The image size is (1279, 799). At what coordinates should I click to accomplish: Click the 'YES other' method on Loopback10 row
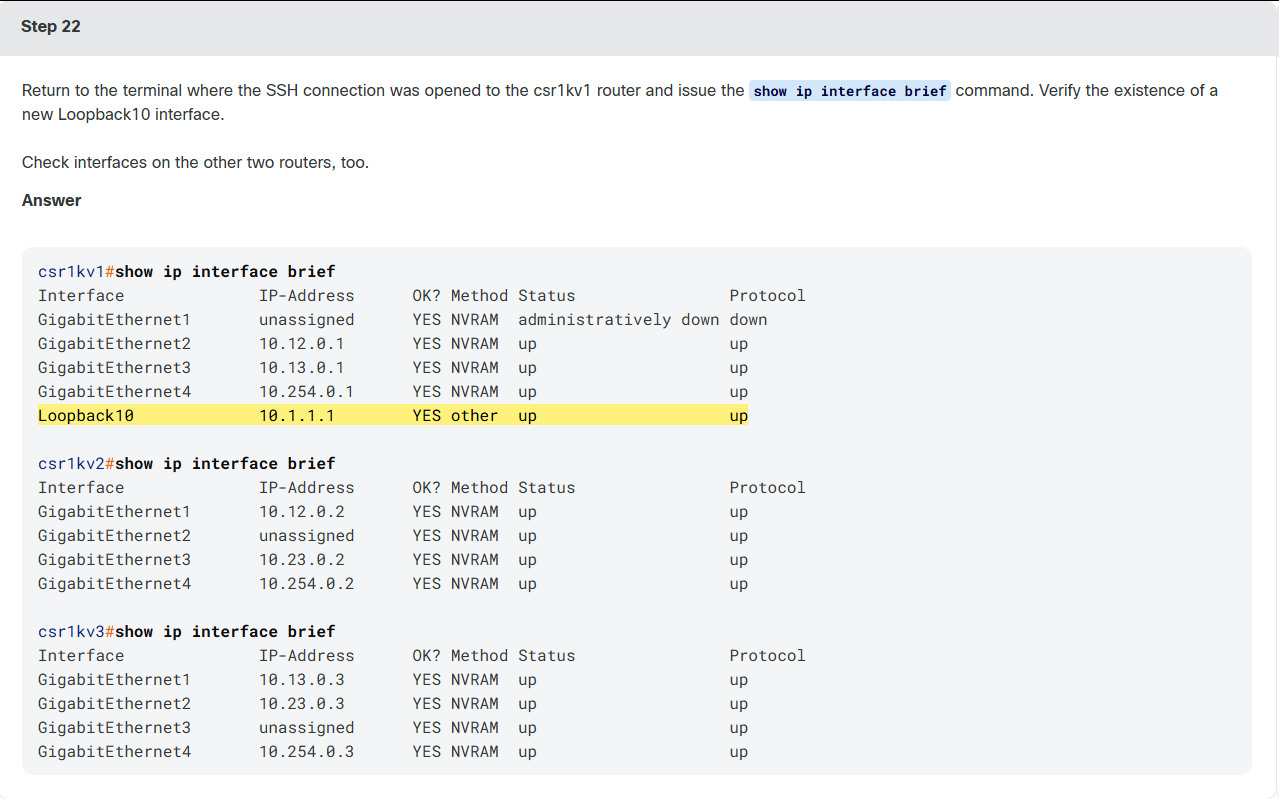[455, 416]
